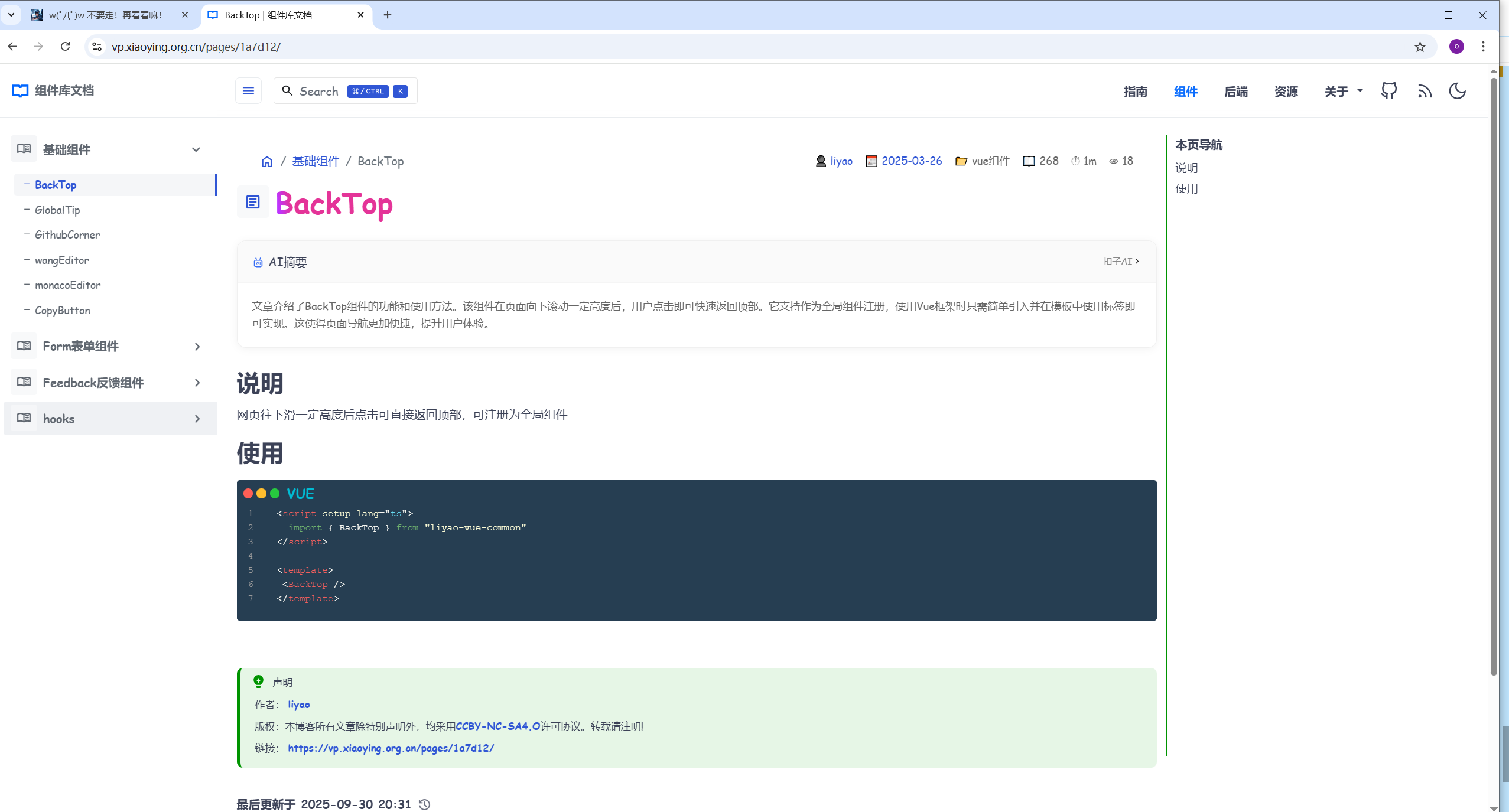Switch to dark mode with the moon icon
This screenshot has height=812, width=1509.
click(x=1457, y=90)
